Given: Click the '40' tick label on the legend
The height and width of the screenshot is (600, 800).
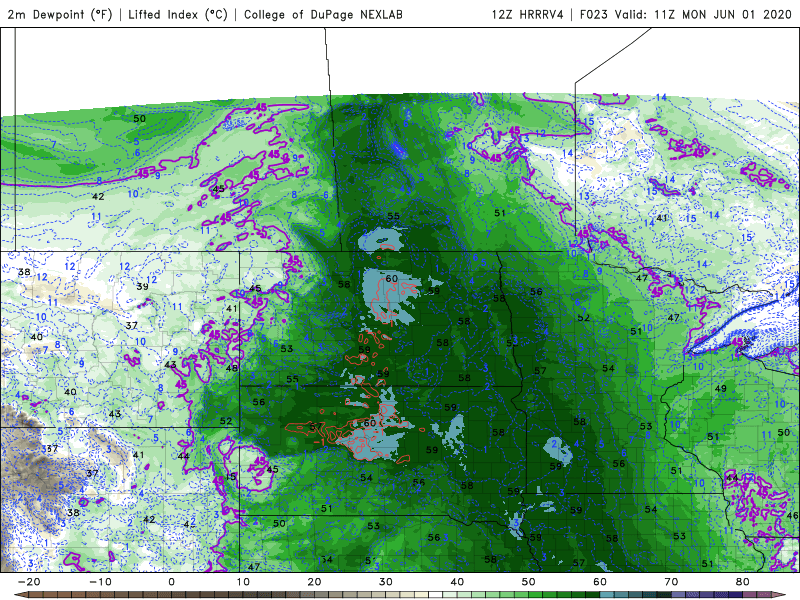Looking at the screenshot, I should pyautogui.click(x=457, y=582).
